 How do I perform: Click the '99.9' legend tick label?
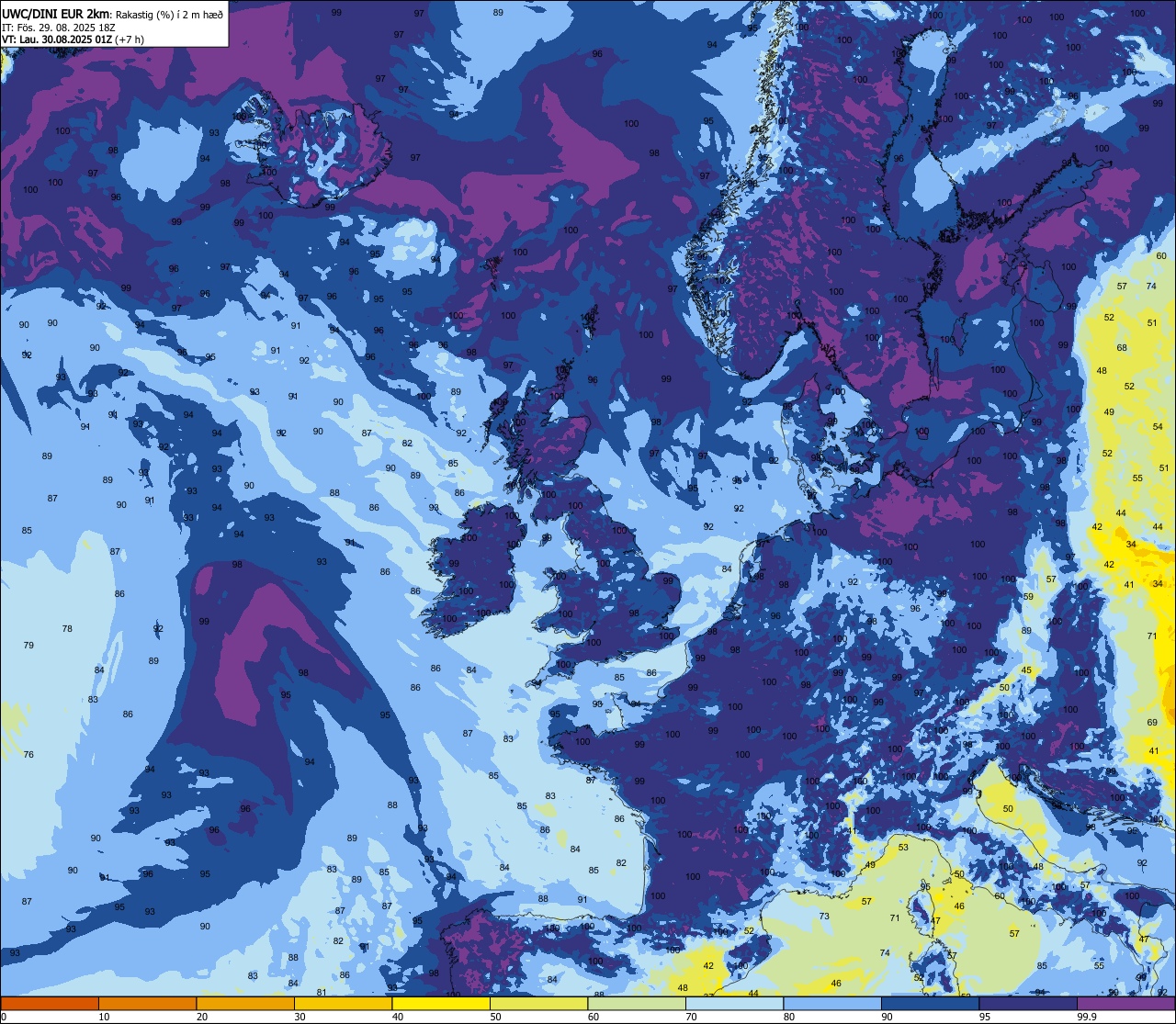pos(1088,1017)
